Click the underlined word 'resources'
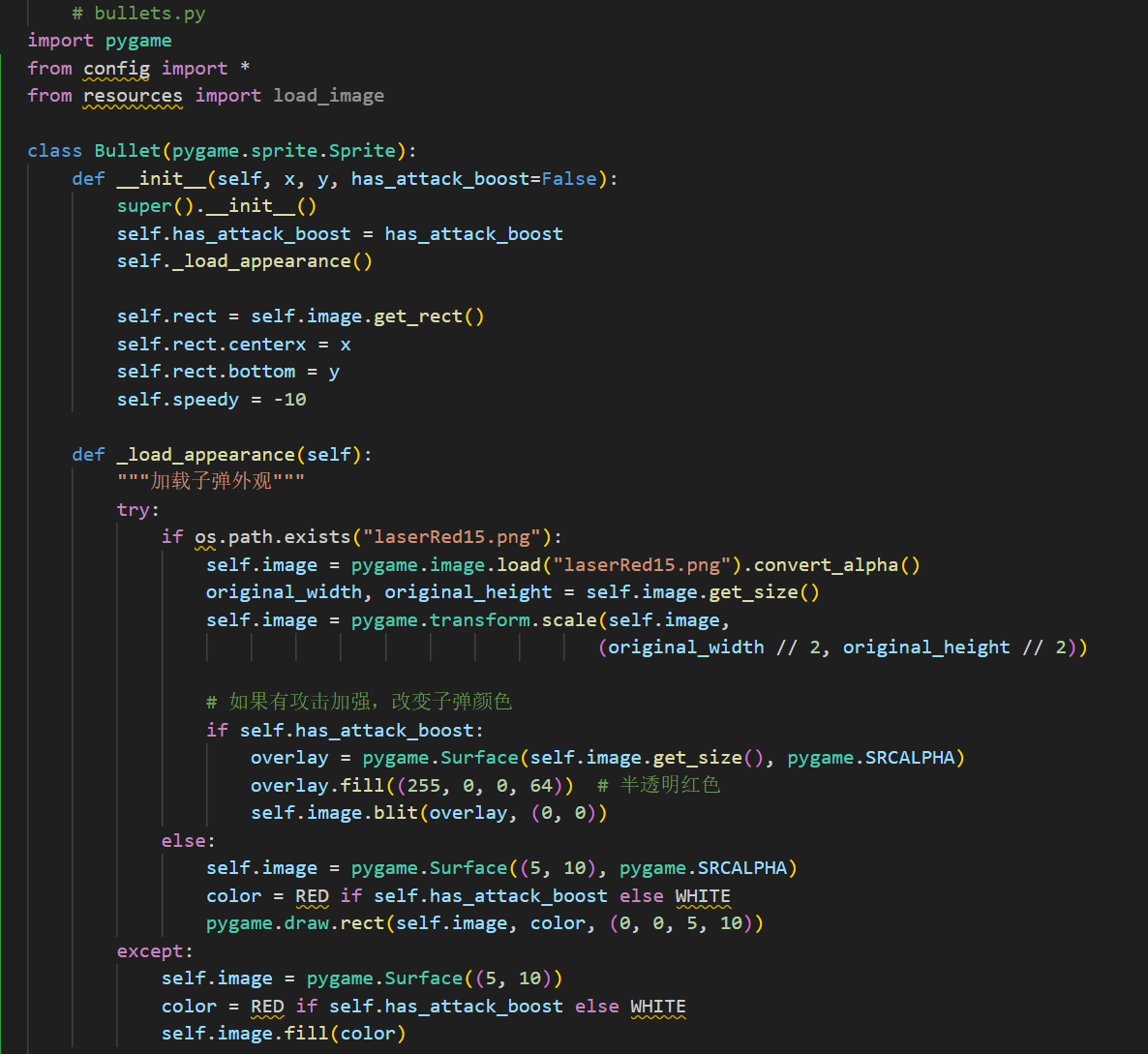1148x1054 pixels. click(133, 96)
